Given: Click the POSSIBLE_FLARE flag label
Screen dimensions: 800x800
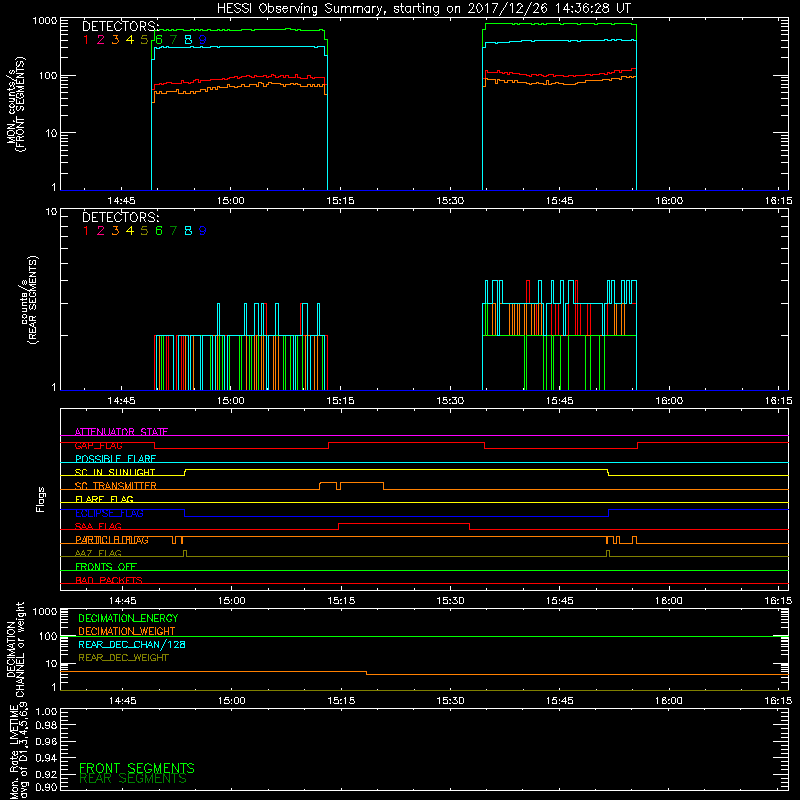Looking at the screenshot, I should click(115, 459).
